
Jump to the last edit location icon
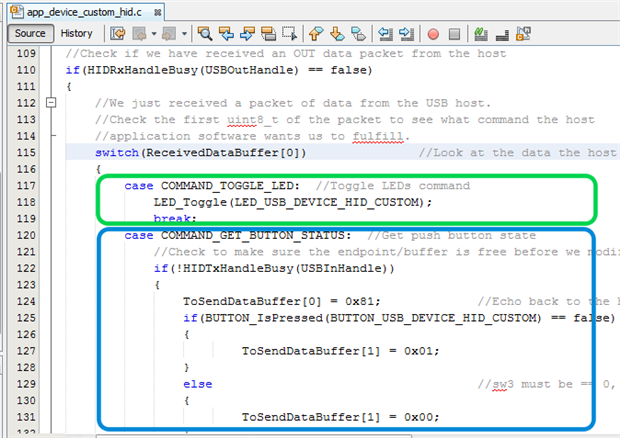118,34
